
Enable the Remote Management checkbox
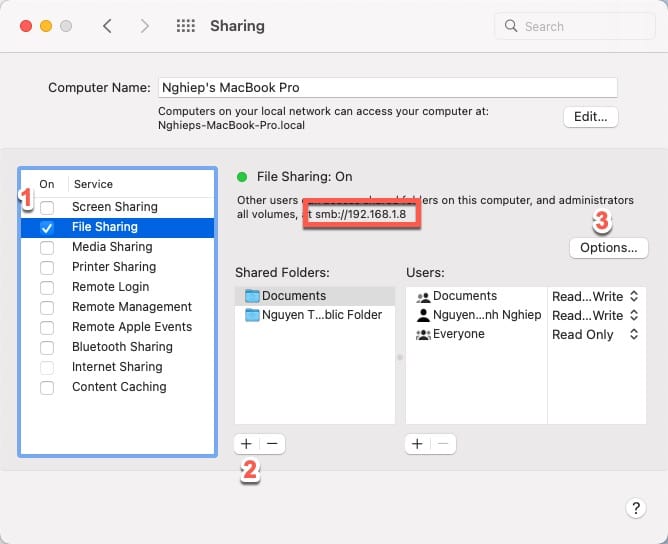click(x=47, y=308)
